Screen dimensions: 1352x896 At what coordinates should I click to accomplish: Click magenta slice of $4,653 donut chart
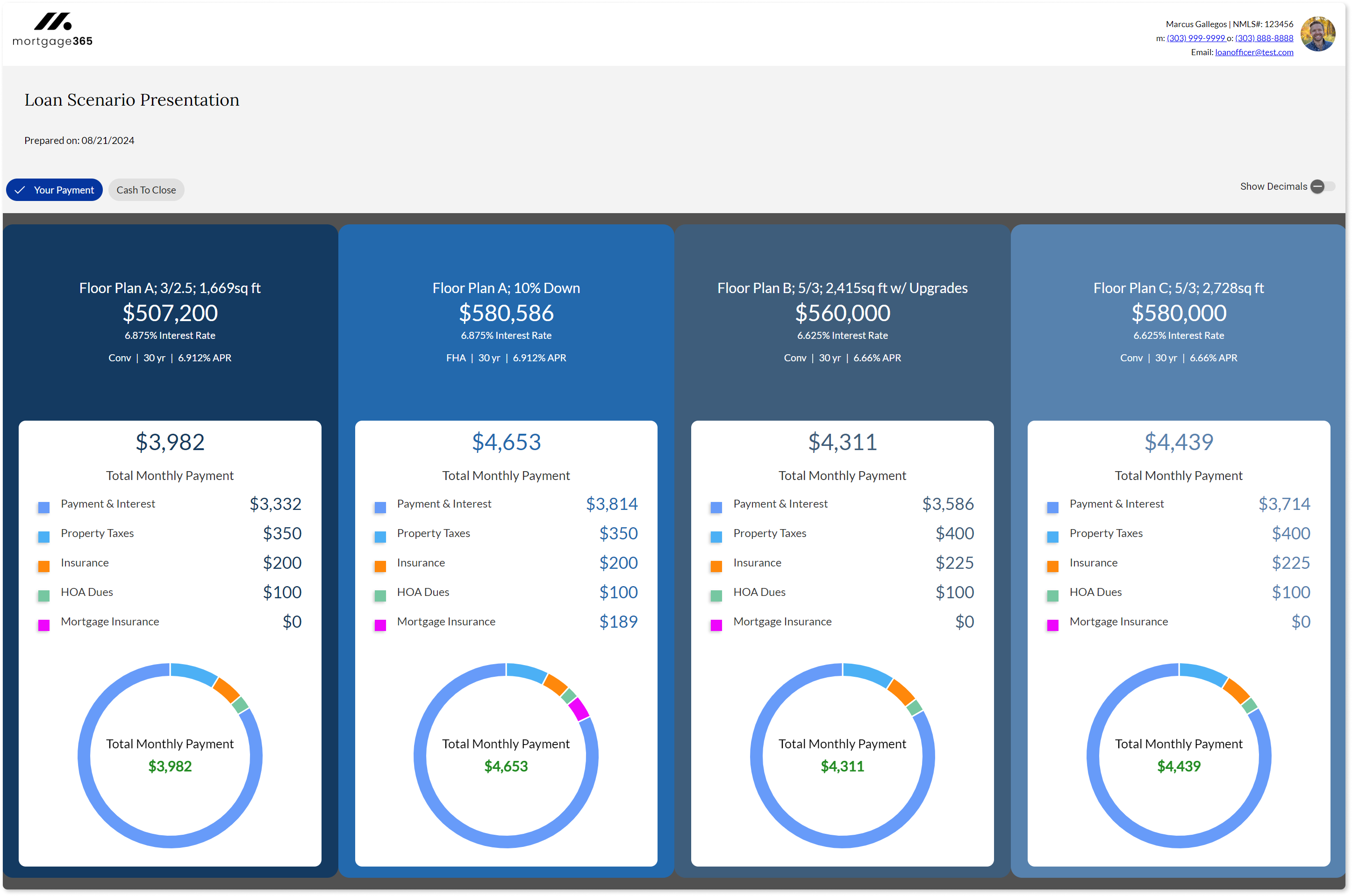pos(579,709)
